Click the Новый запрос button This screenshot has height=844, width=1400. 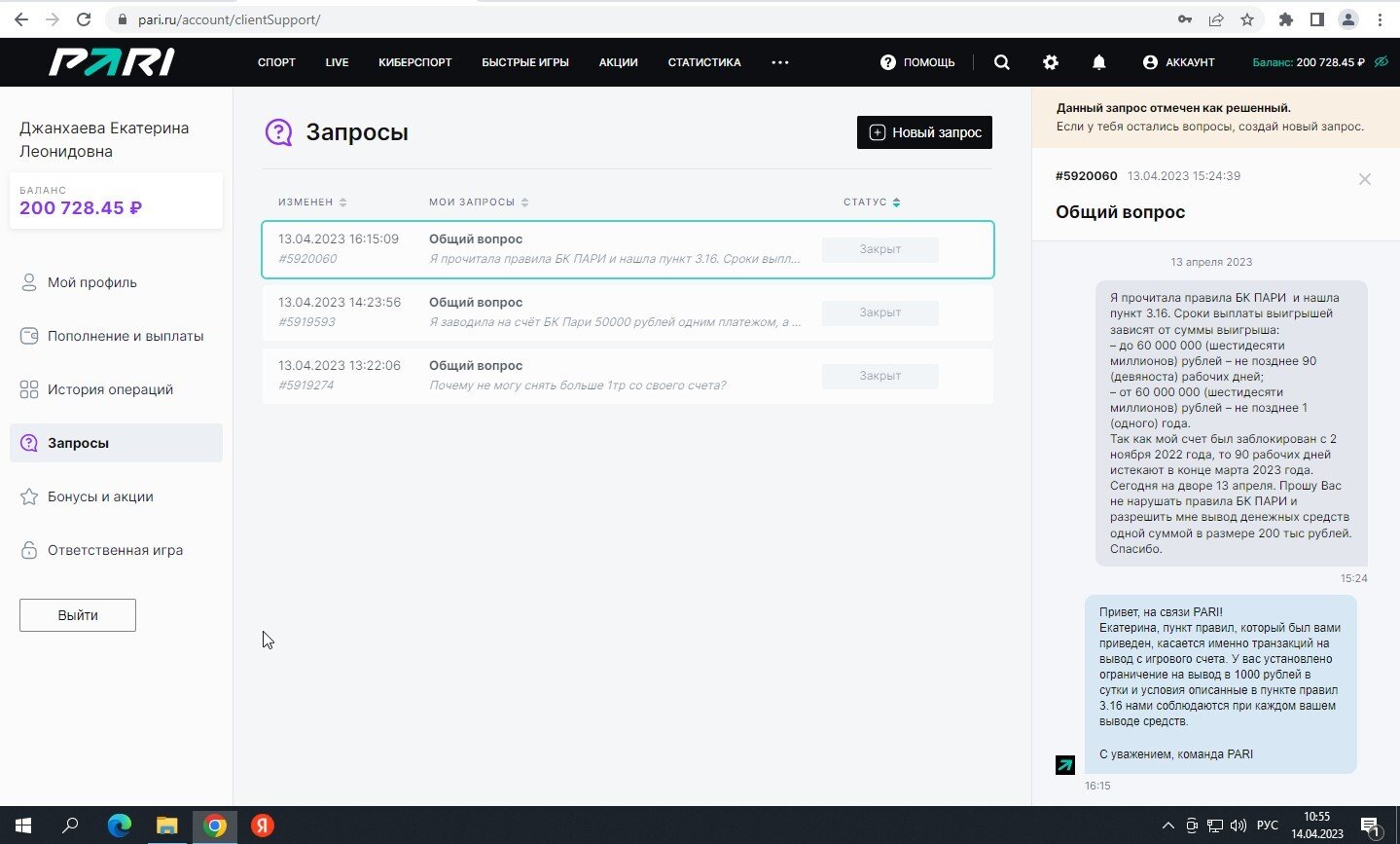[x=923, y=132]
